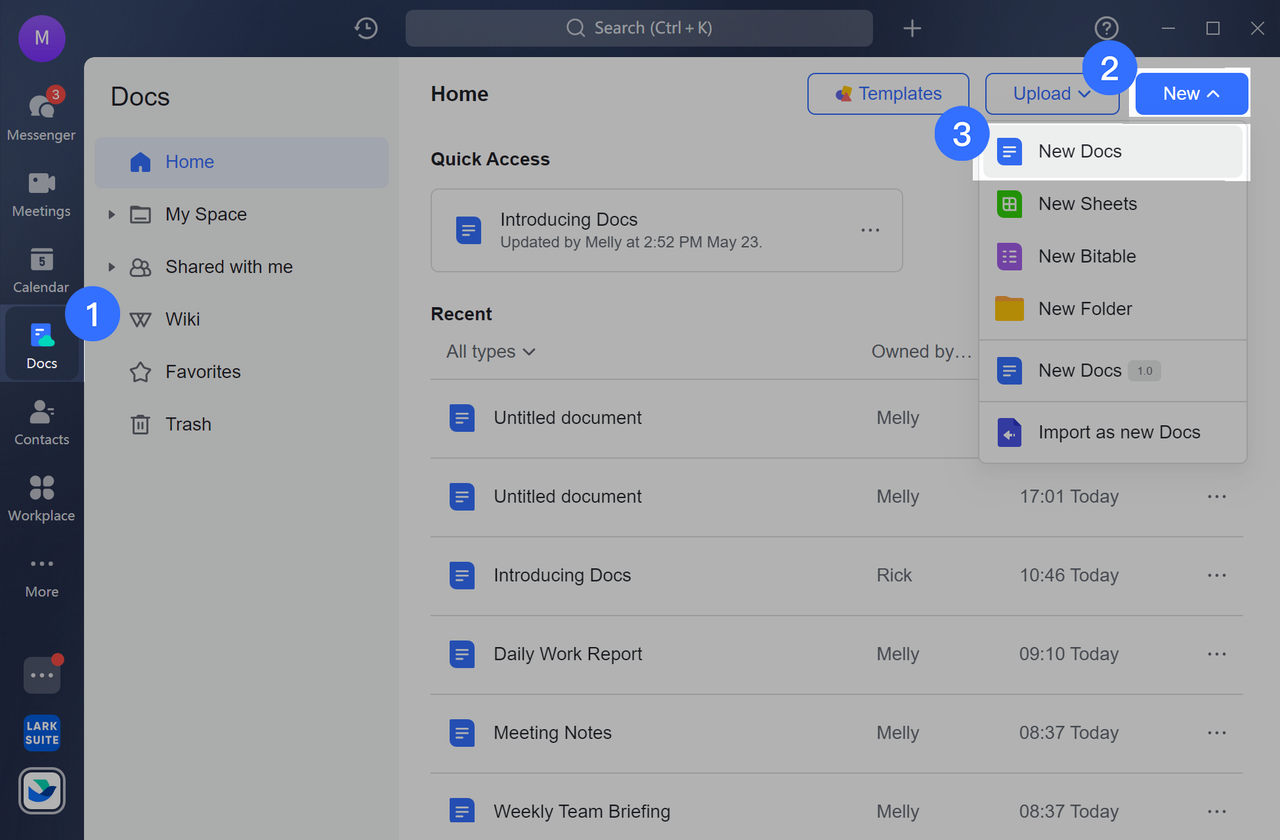Screen dimensions: 1280x840
Task: Open the Upload dropdown
Action: pyautogui.click(x=1051, y=94)
